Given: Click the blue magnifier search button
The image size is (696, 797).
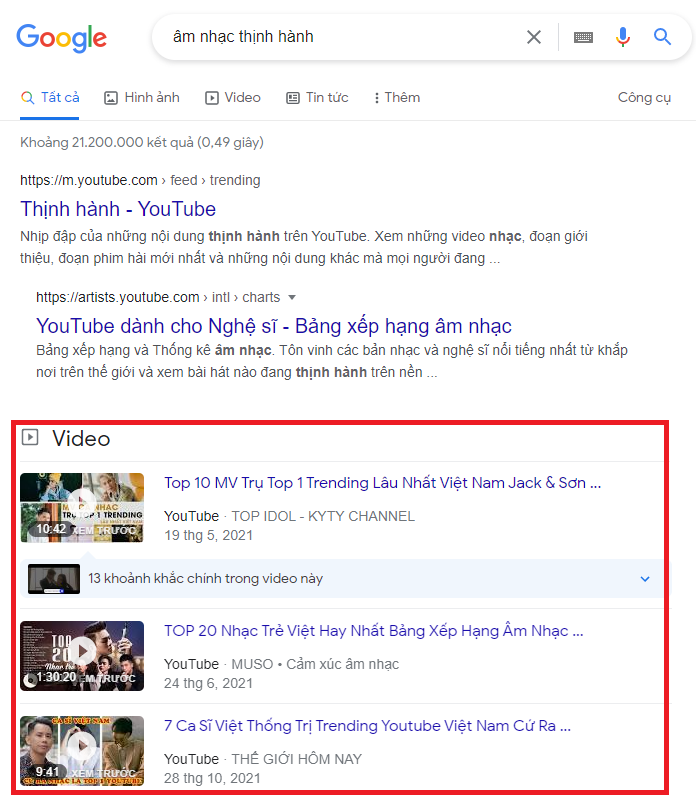Looking at the screenshot, I should coord(662,37).
